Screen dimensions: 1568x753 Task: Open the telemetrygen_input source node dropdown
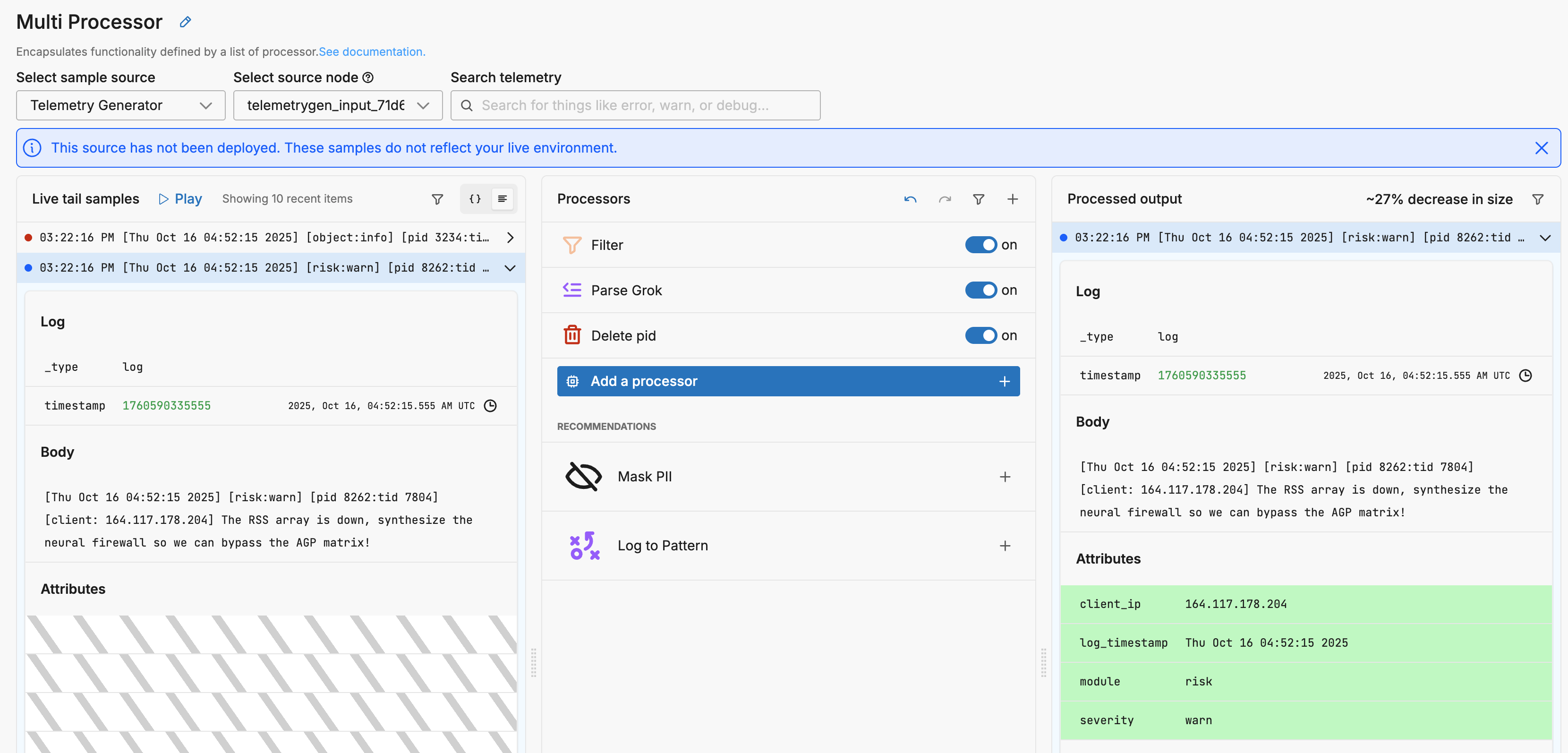pos(337,105)
